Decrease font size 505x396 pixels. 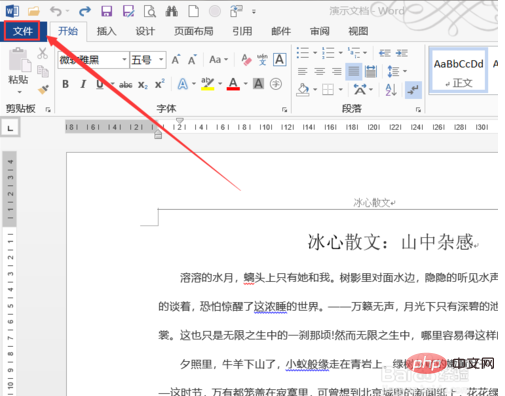tap(192, 60)
